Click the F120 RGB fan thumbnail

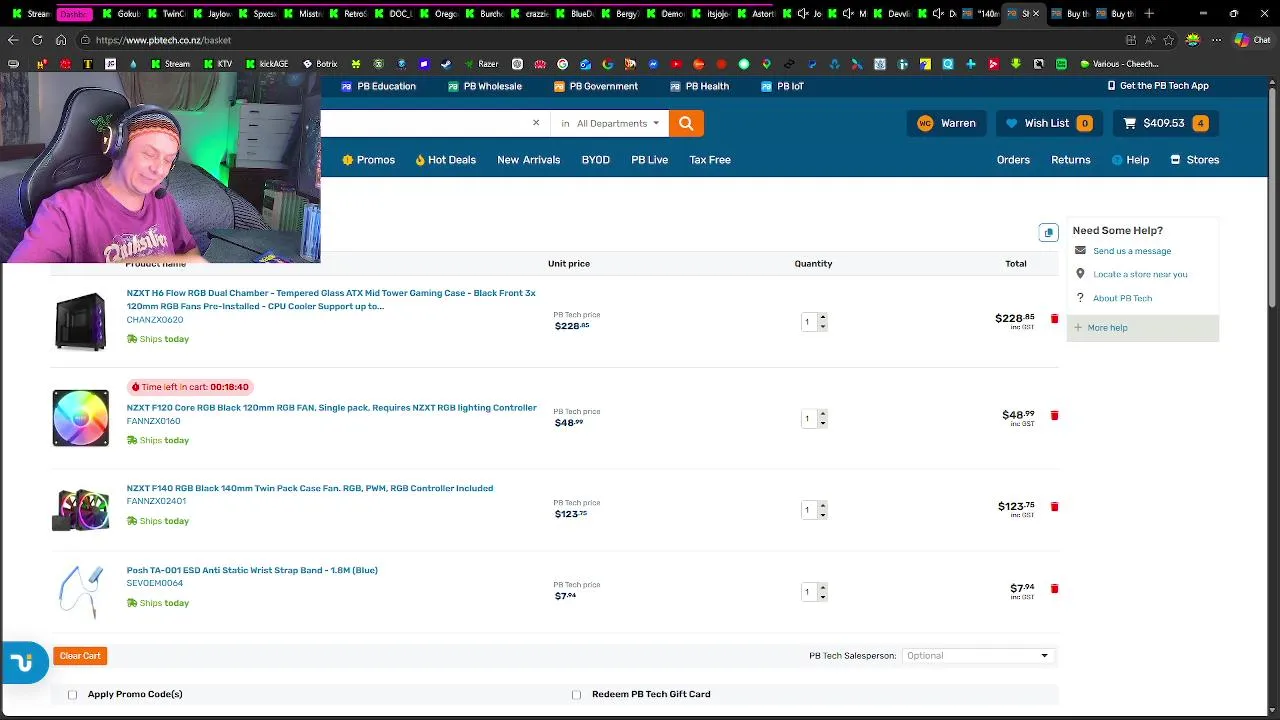pos(80,418)
